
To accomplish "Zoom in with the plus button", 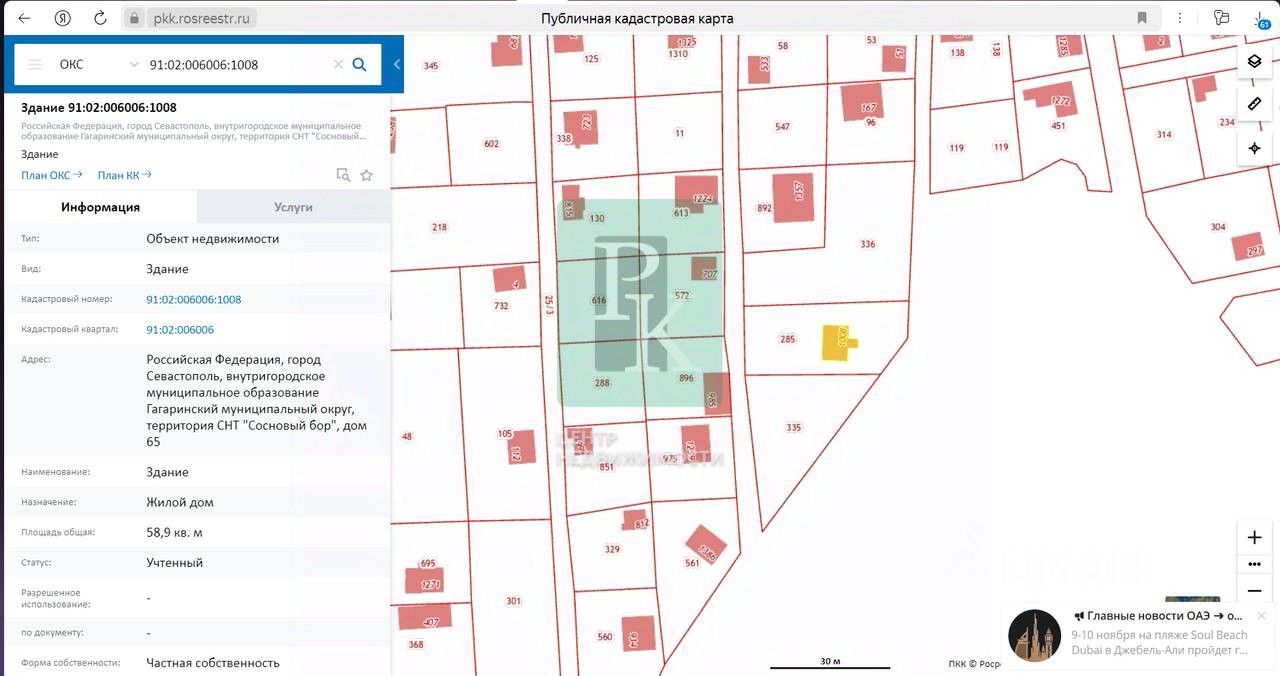I will pos(1254,537).
